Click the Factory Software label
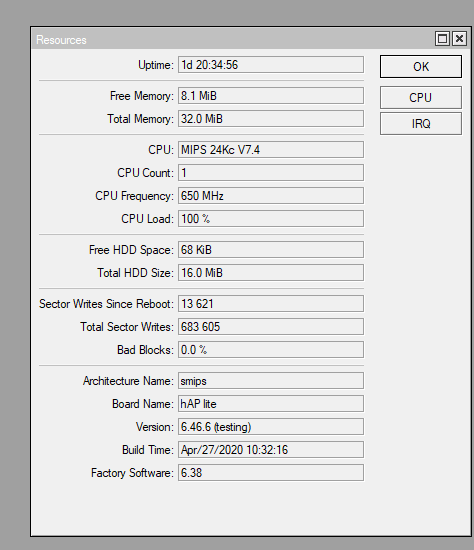This screenshot has height=550, width=474. (132, 473)
